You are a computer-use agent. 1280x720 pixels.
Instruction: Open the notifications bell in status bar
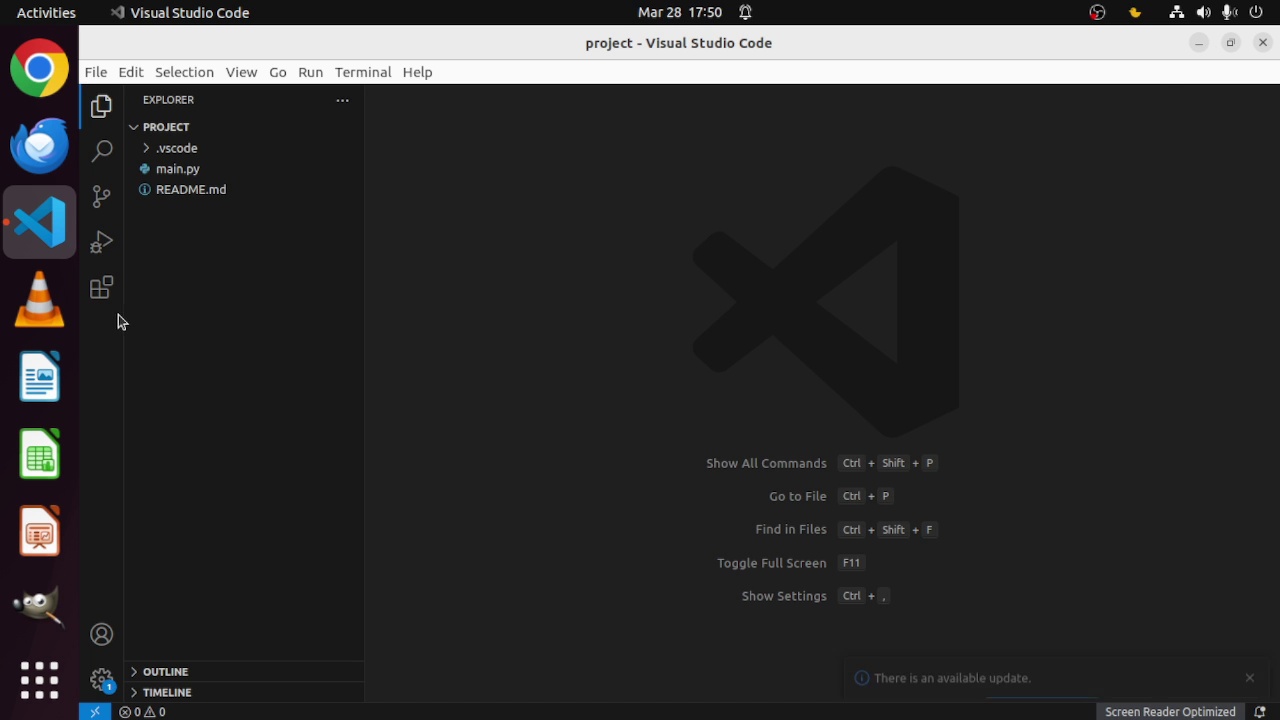[1260, 712]
